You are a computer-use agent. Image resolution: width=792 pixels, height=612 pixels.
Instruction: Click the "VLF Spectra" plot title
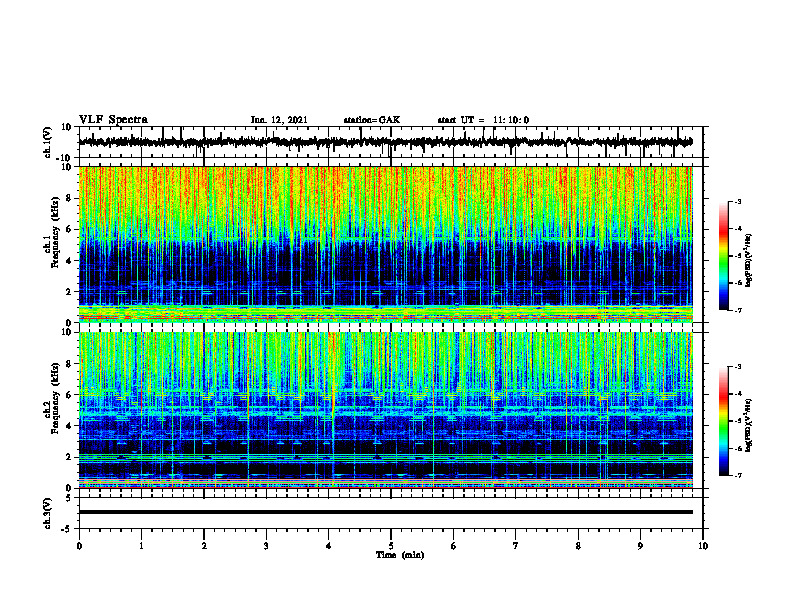[113, 120]
